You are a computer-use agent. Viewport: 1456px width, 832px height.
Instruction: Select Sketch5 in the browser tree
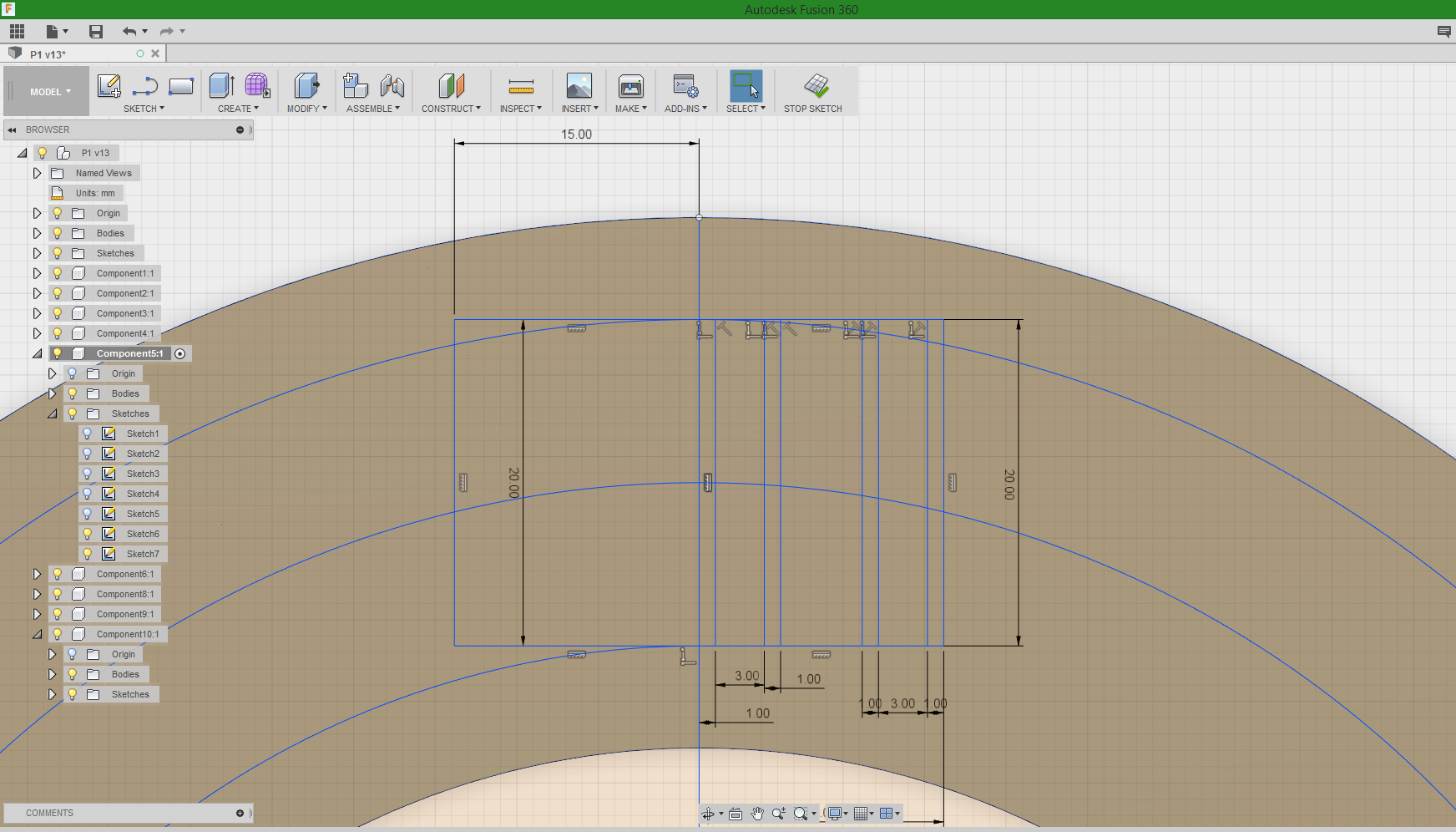point(143,514)
